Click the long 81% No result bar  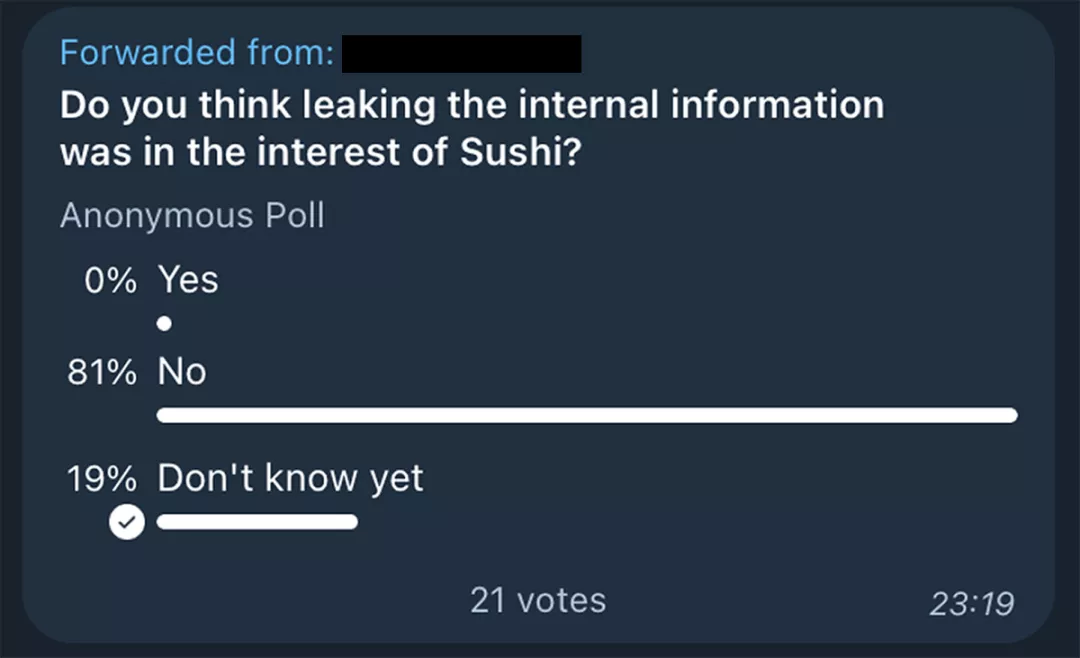[x=587, y=415]
